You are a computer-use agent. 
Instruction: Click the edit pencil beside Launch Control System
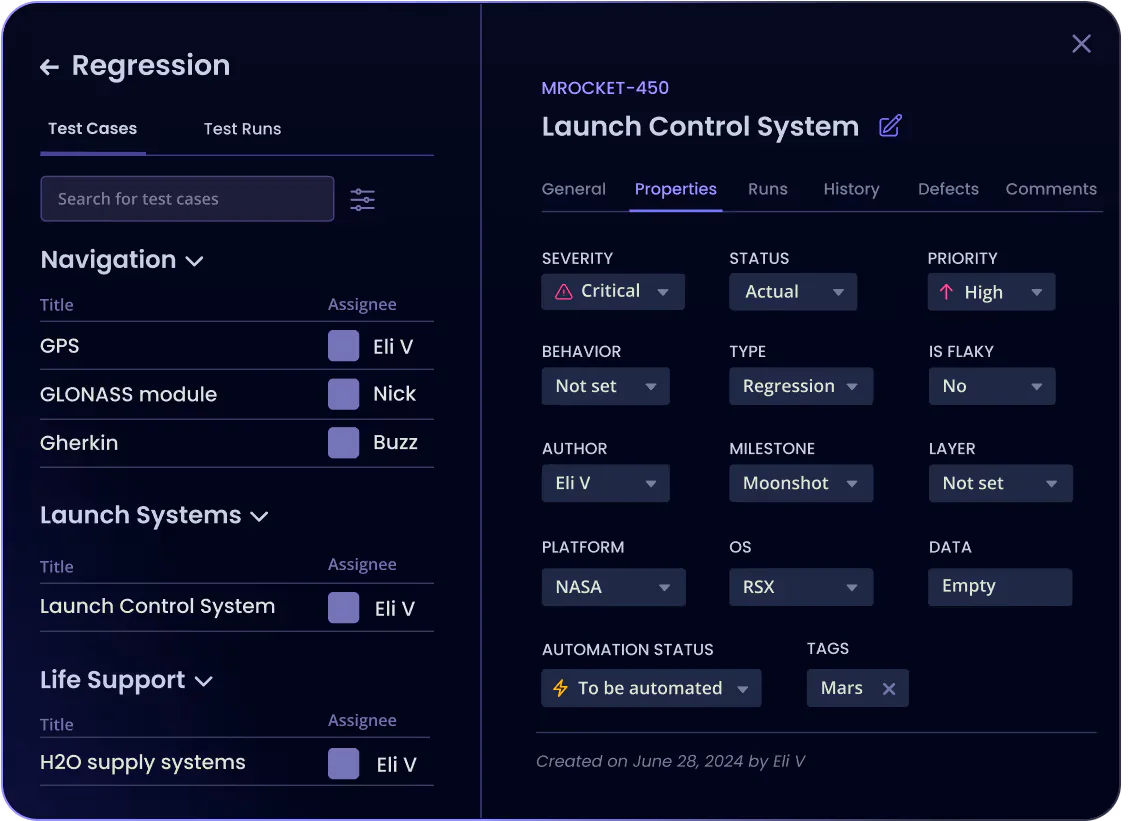coord(889,126)
